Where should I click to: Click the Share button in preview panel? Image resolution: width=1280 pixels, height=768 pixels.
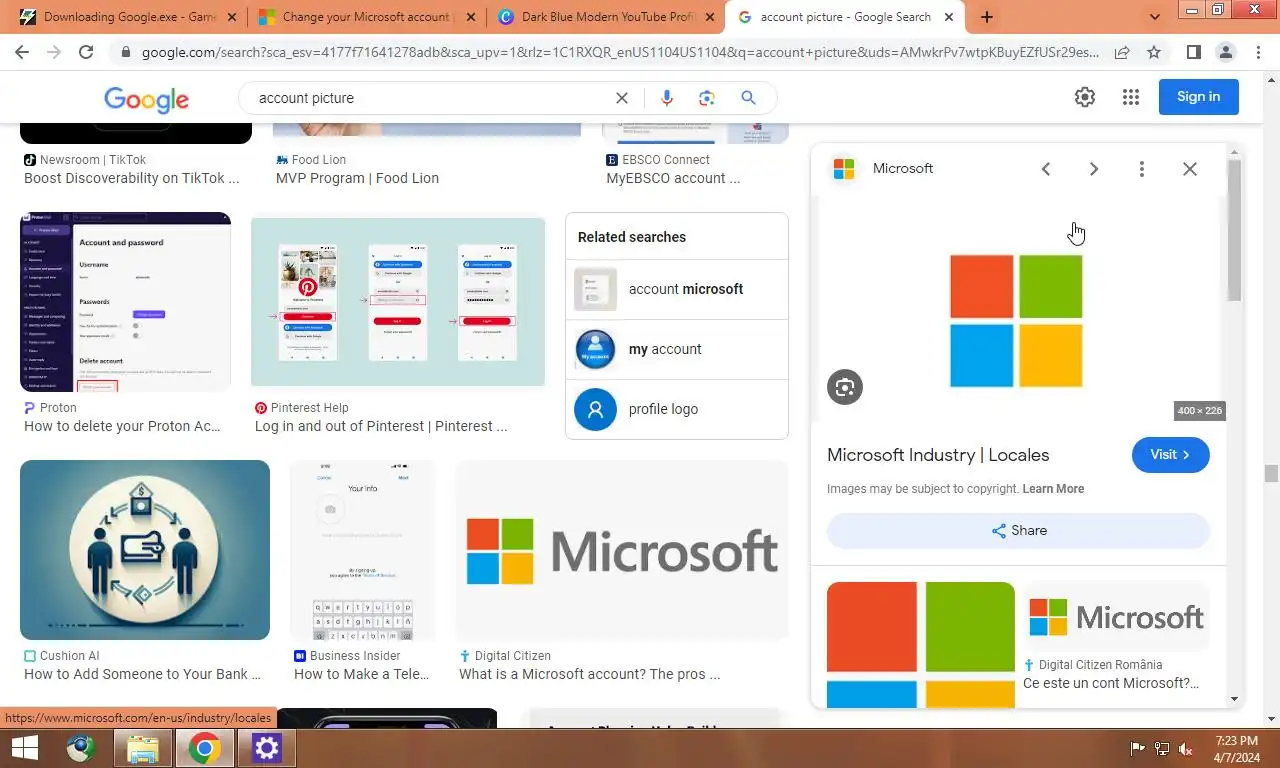click(x=1018, y=531)
